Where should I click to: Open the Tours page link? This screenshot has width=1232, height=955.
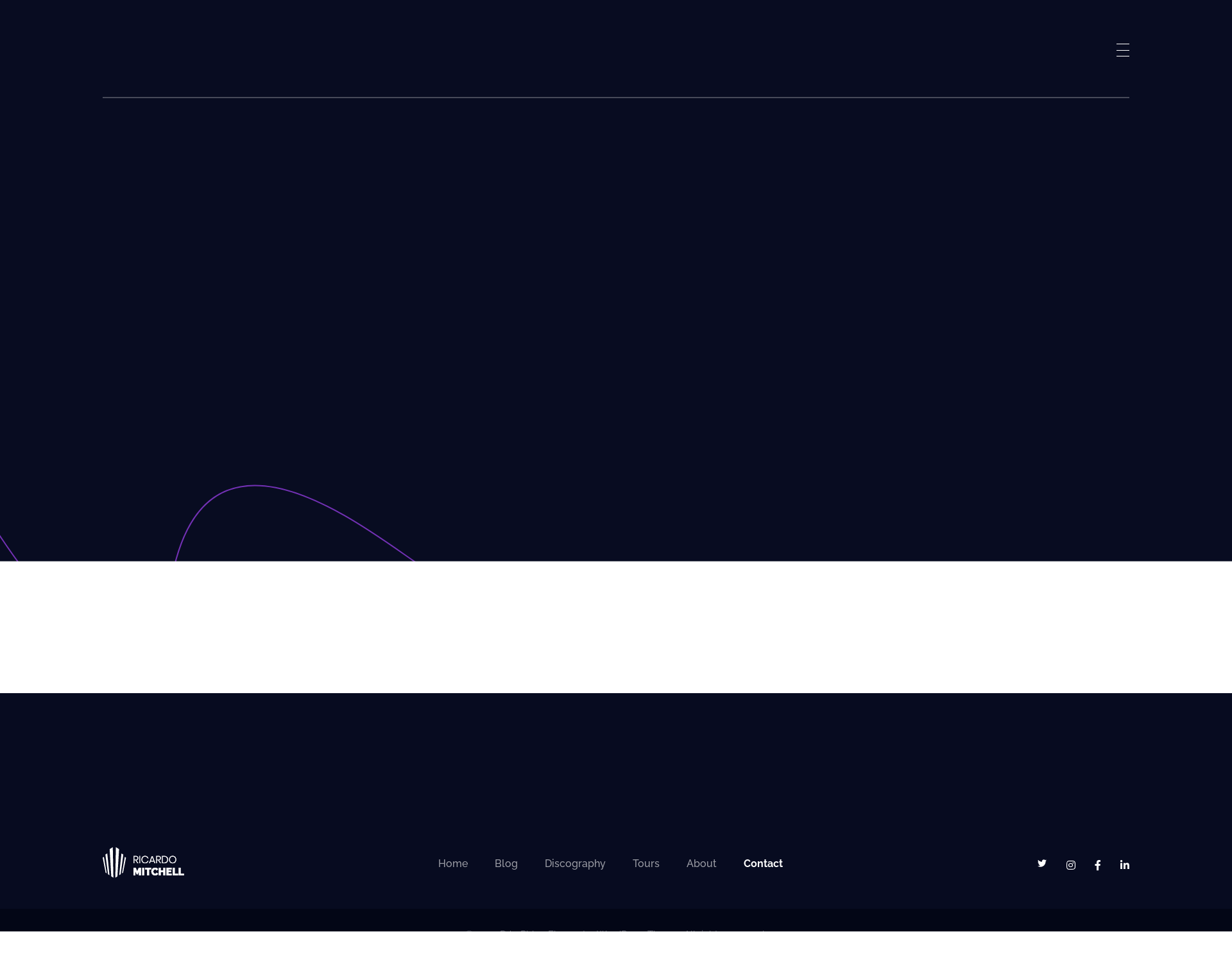646,863
